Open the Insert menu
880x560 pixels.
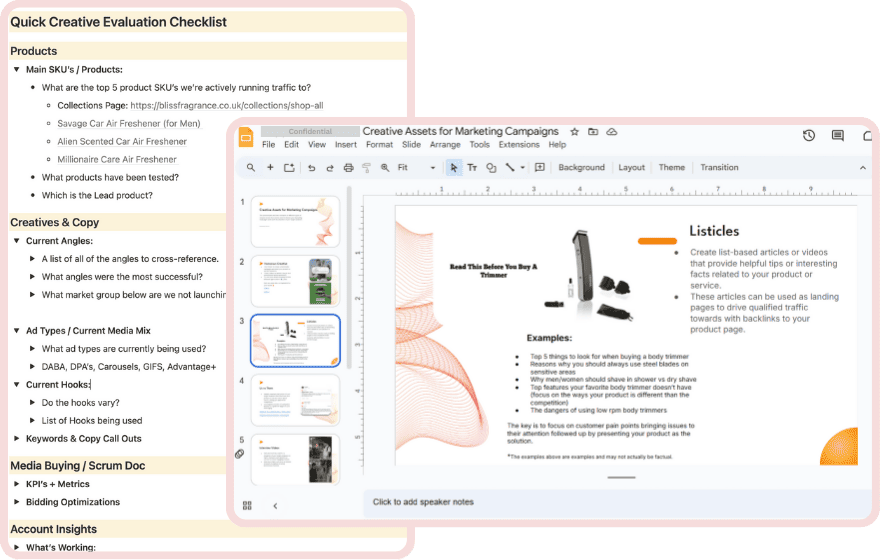pyautogui.click(x=346, y=145)
